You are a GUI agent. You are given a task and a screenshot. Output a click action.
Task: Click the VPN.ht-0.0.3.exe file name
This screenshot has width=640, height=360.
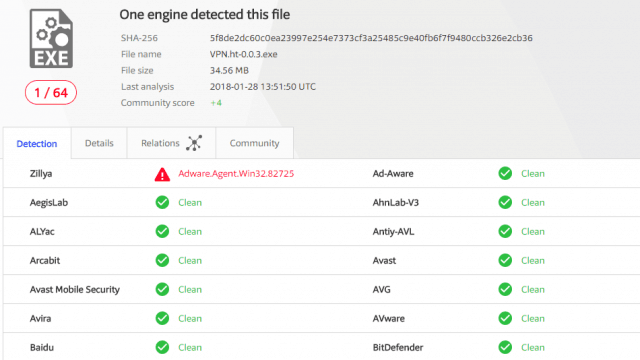pyautogui.click(x=244, y=54)
